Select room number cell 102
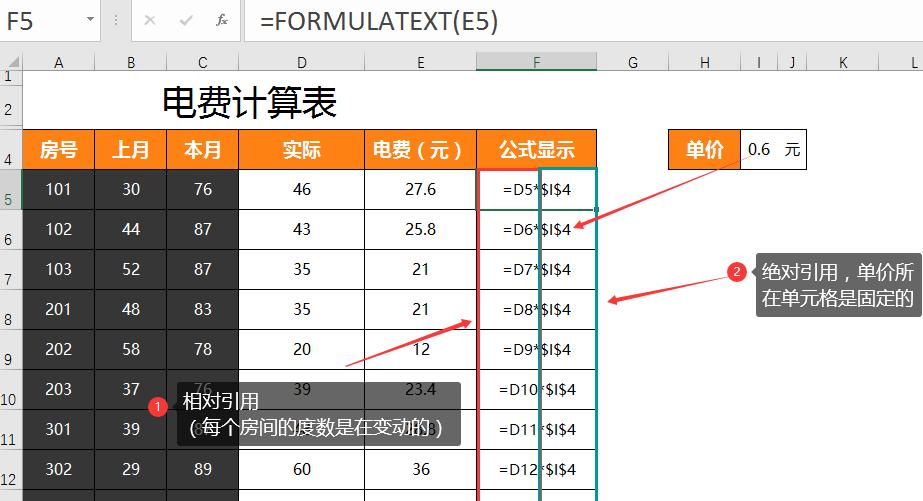923x501 pixels. (58, 229)
